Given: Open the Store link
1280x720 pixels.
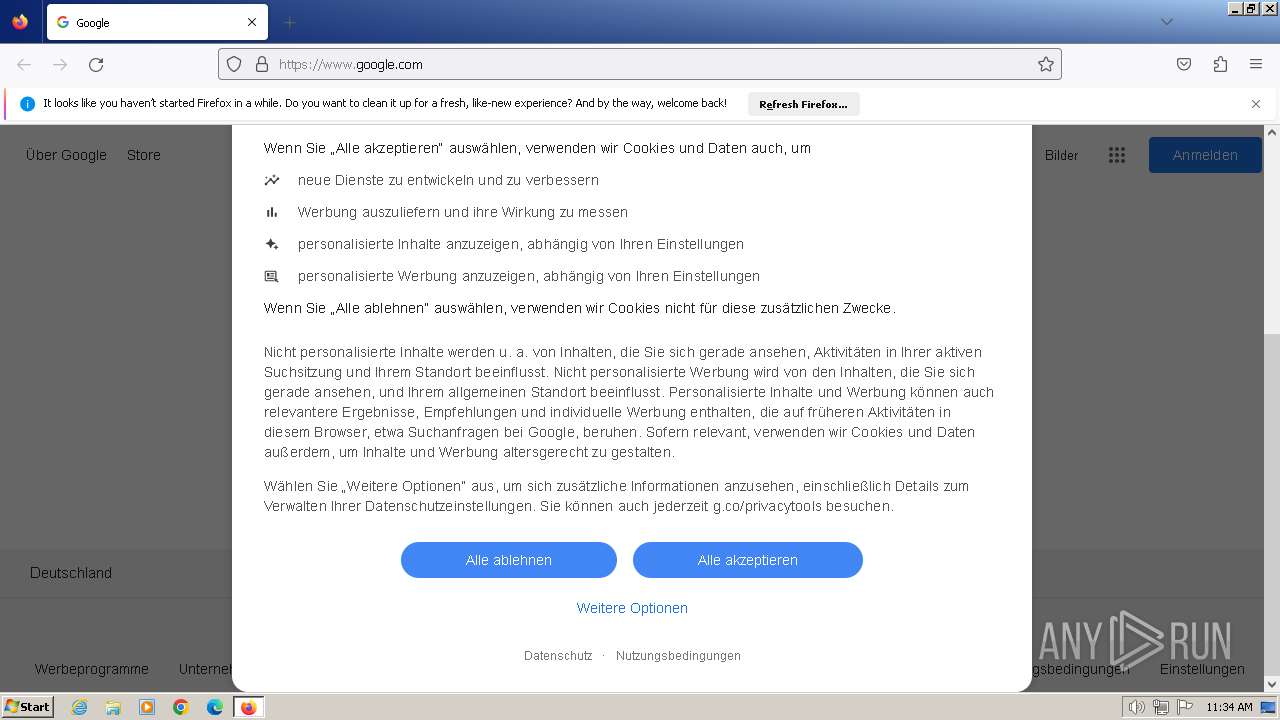Looking at the screenshot, I should 144,155.
